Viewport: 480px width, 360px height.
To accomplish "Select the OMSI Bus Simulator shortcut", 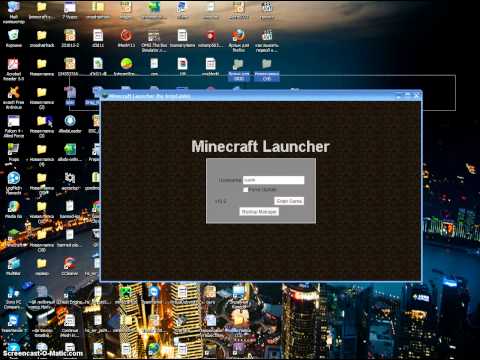I will pos(154,40).
